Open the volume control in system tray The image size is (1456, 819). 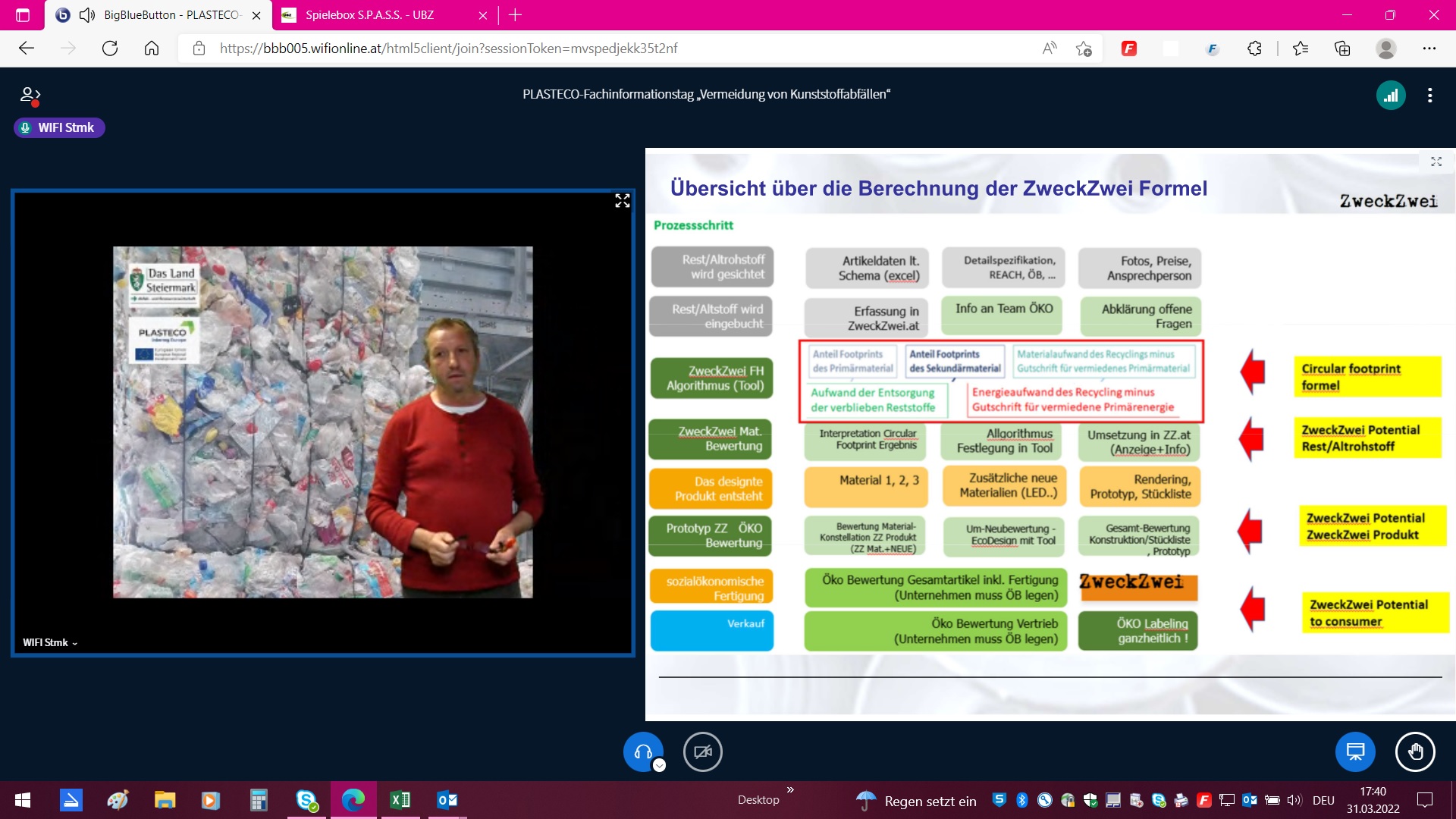point(1294,800)
